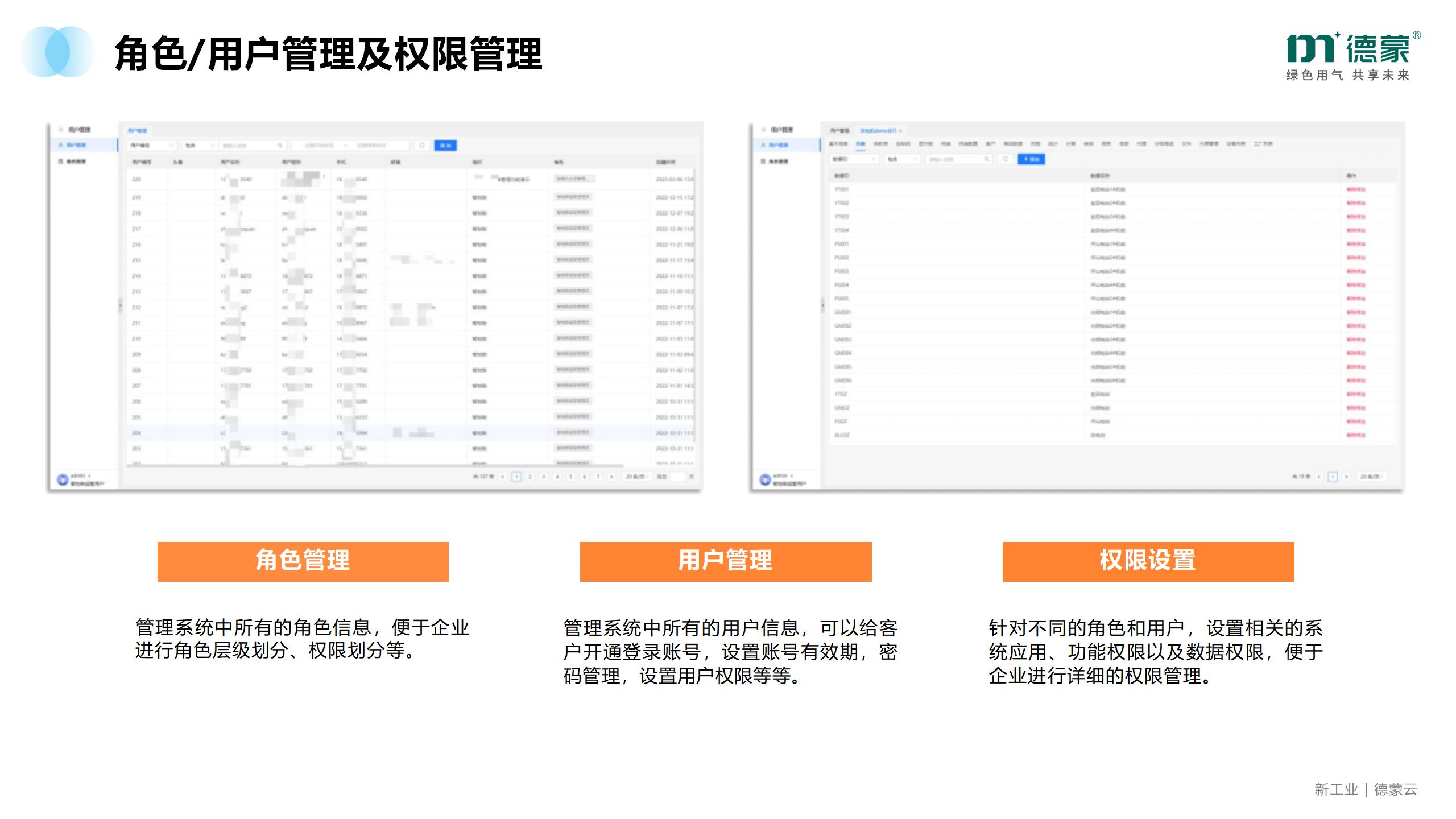Toggle the hamburger menu in right screenshot

click(763, 130)
